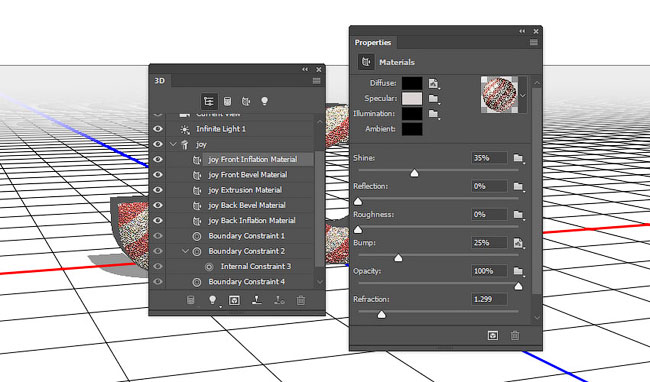Screen dimensions: 650x382
Task: Filter 3D panel by whole scene
Action: click(209, 101)
